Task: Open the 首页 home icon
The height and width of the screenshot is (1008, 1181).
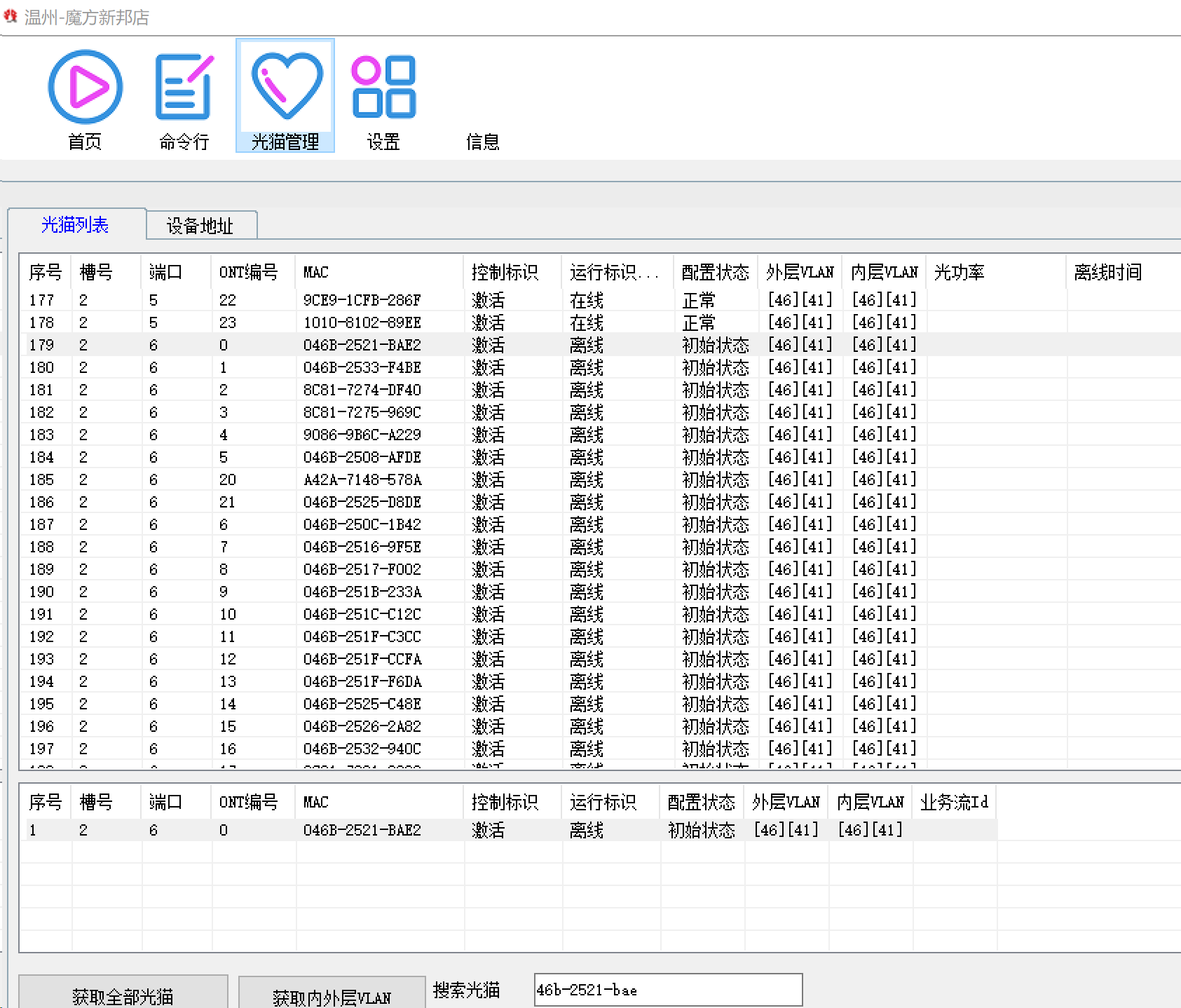Action: pos(85,97)
